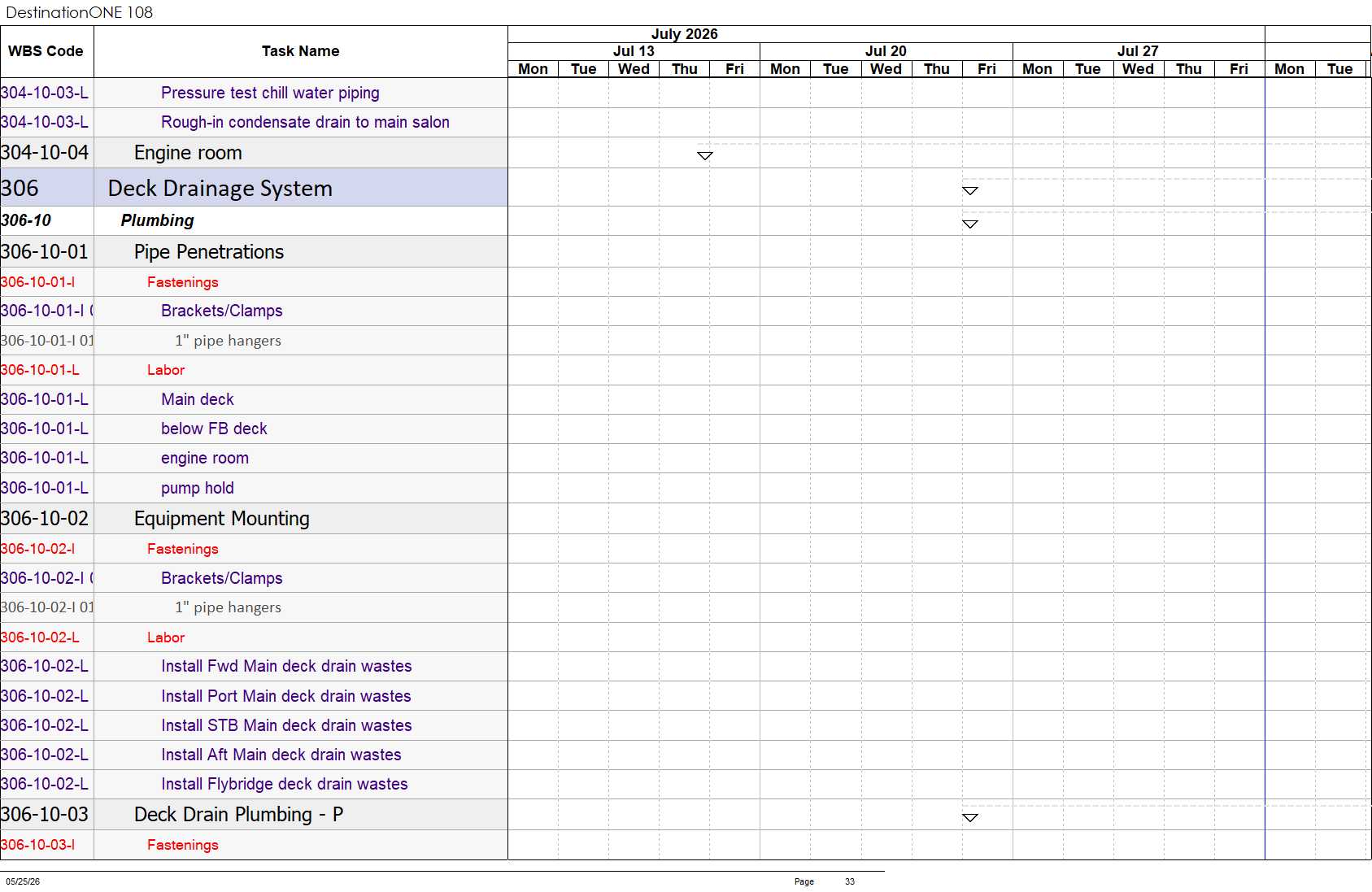Click WBS code 304-10-04
Image resolution: width=1372 pixels, height=892 pixels.
pos(45,153)
